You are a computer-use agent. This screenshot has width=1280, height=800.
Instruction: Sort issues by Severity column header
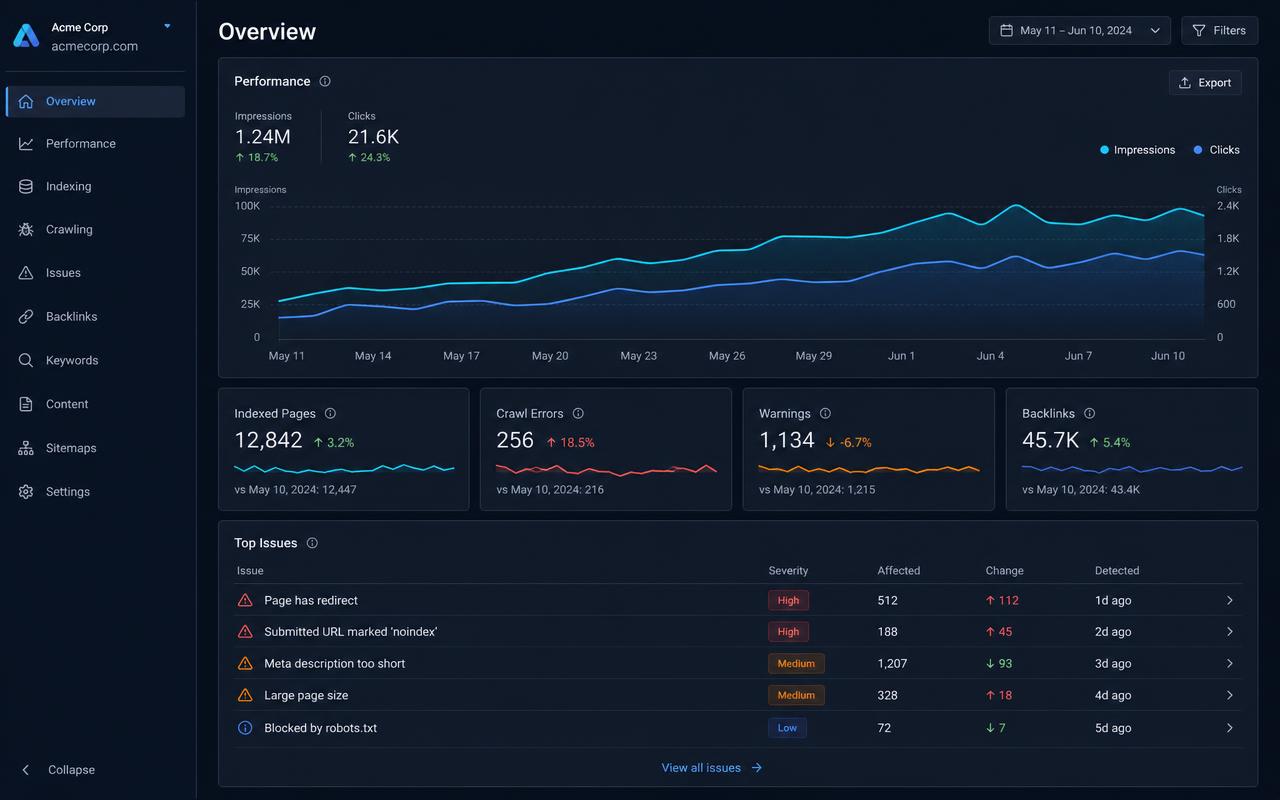pyautogui.click(x=788, y=571)
